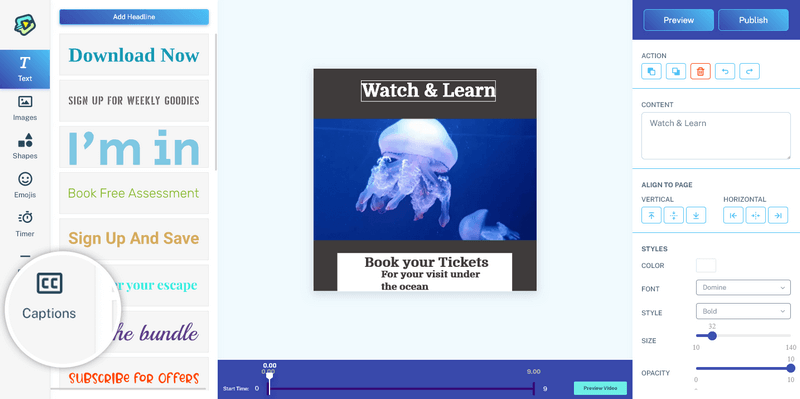Expand the Style dropdown showing Bold
Viewport: 800px width, 399px height.
(743, 311)
